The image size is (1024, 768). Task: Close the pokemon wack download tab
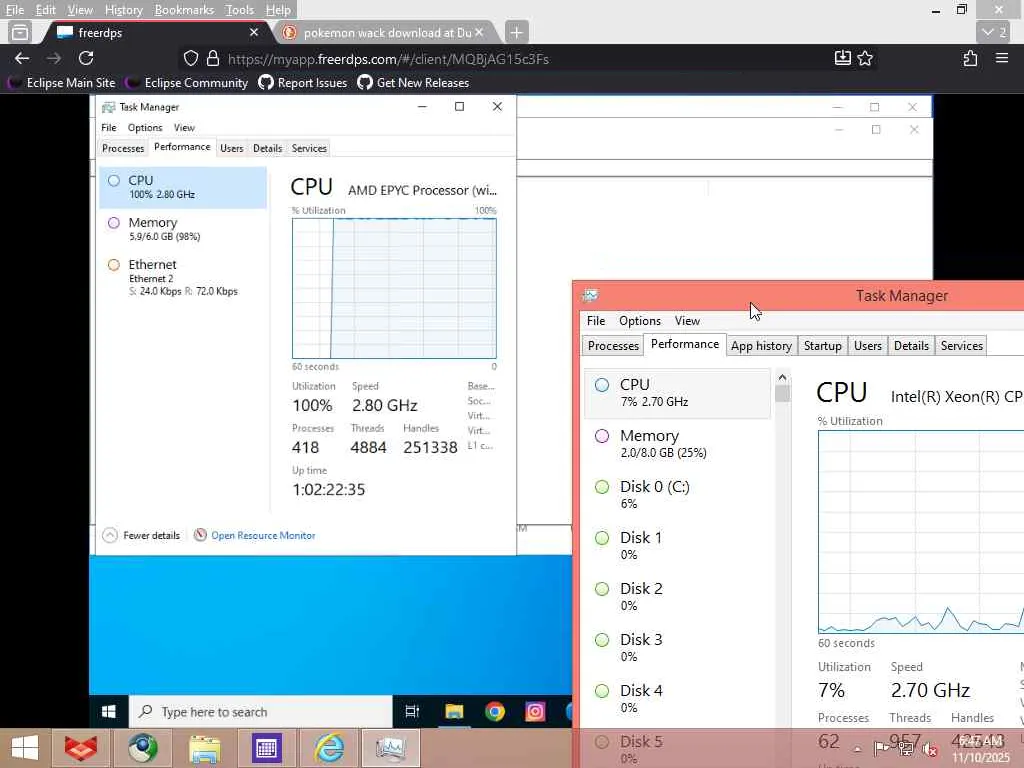(479, 32)
